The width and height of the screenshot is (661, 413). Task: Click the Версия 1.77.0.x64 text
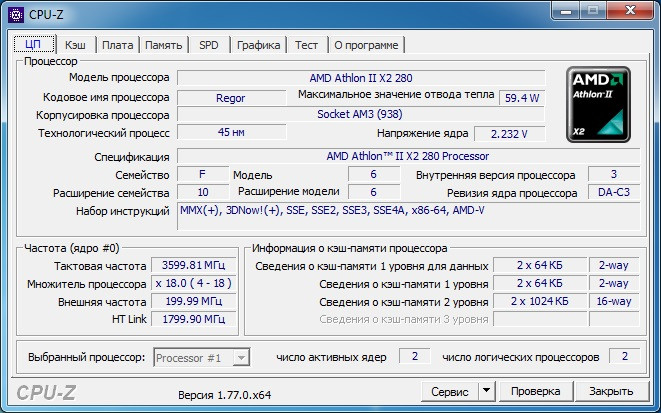(225, 395)
